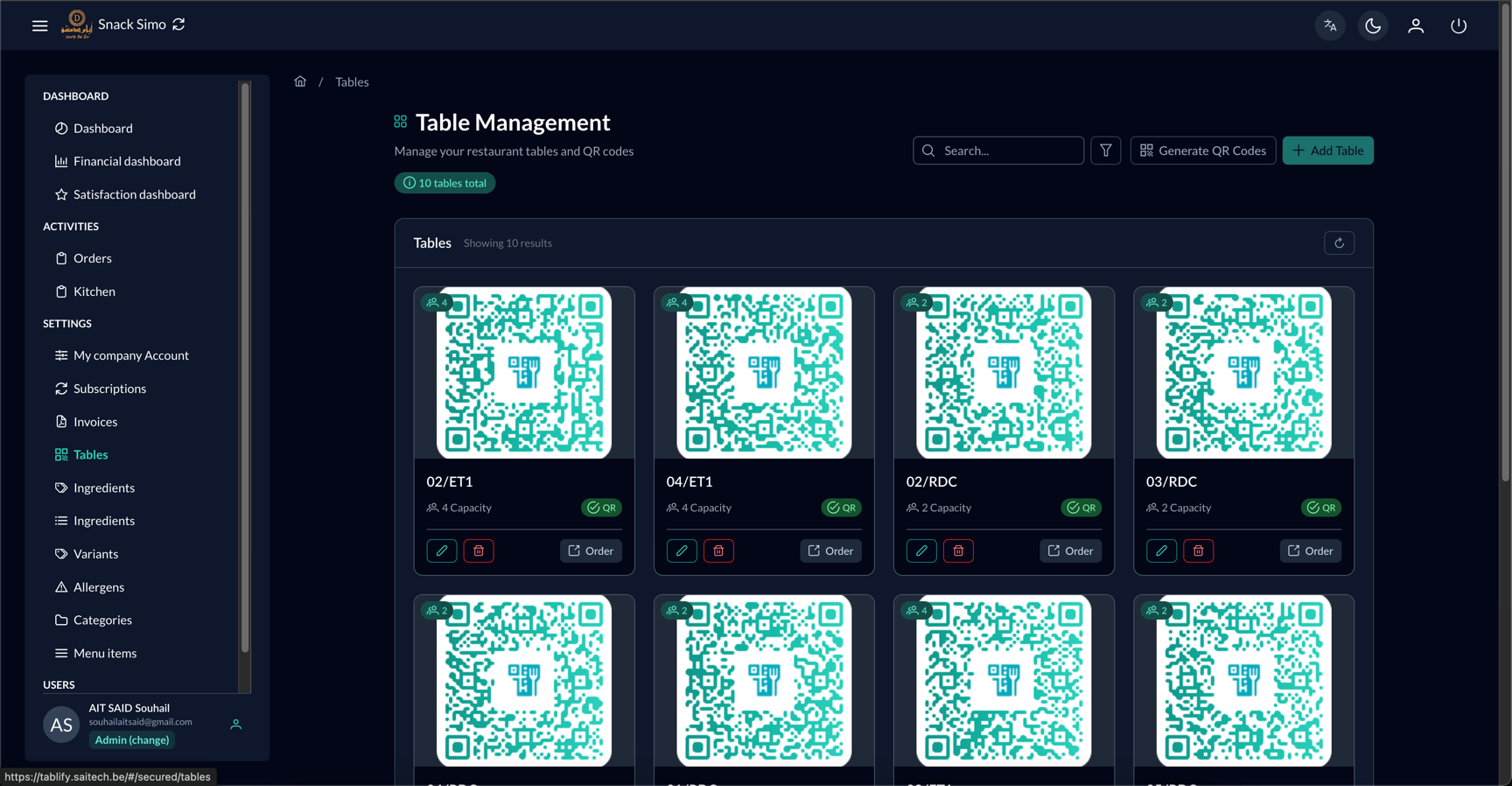
Task: Edit table 03/RDC with pencil icon
Action: coord(1161,551)
